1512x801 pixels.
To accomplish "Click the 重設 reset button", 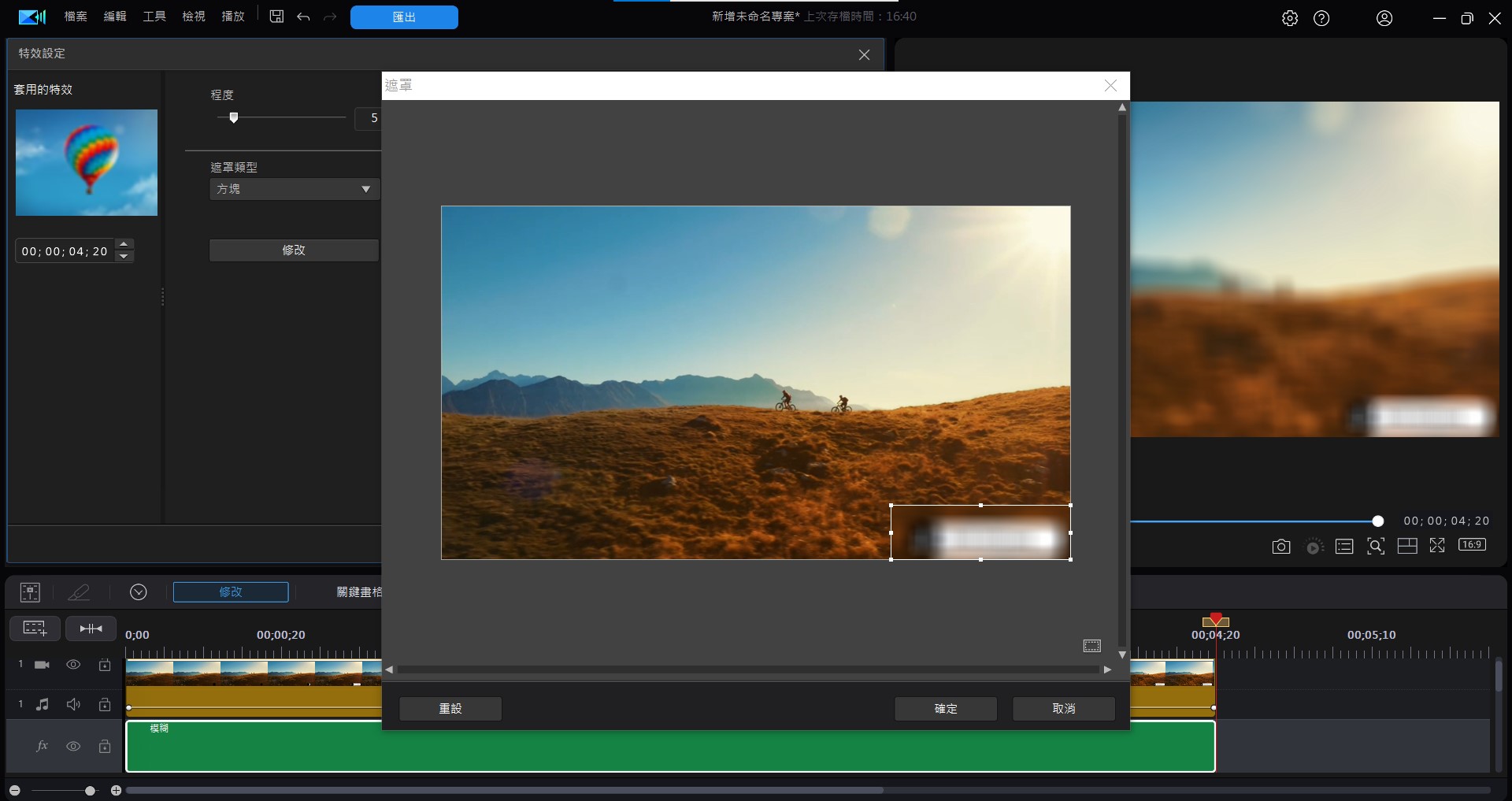I will pyautogui.click(x=450, y=709).
